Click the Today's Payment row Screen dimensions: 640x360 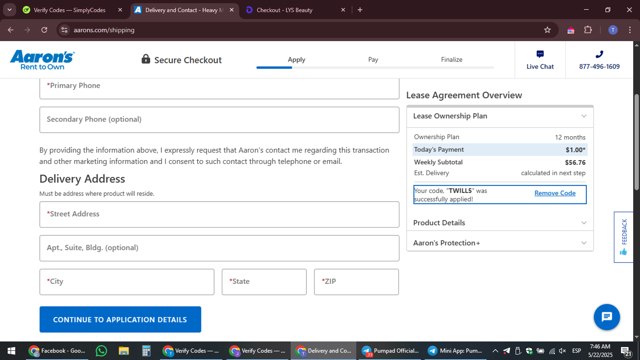[500, 150]
